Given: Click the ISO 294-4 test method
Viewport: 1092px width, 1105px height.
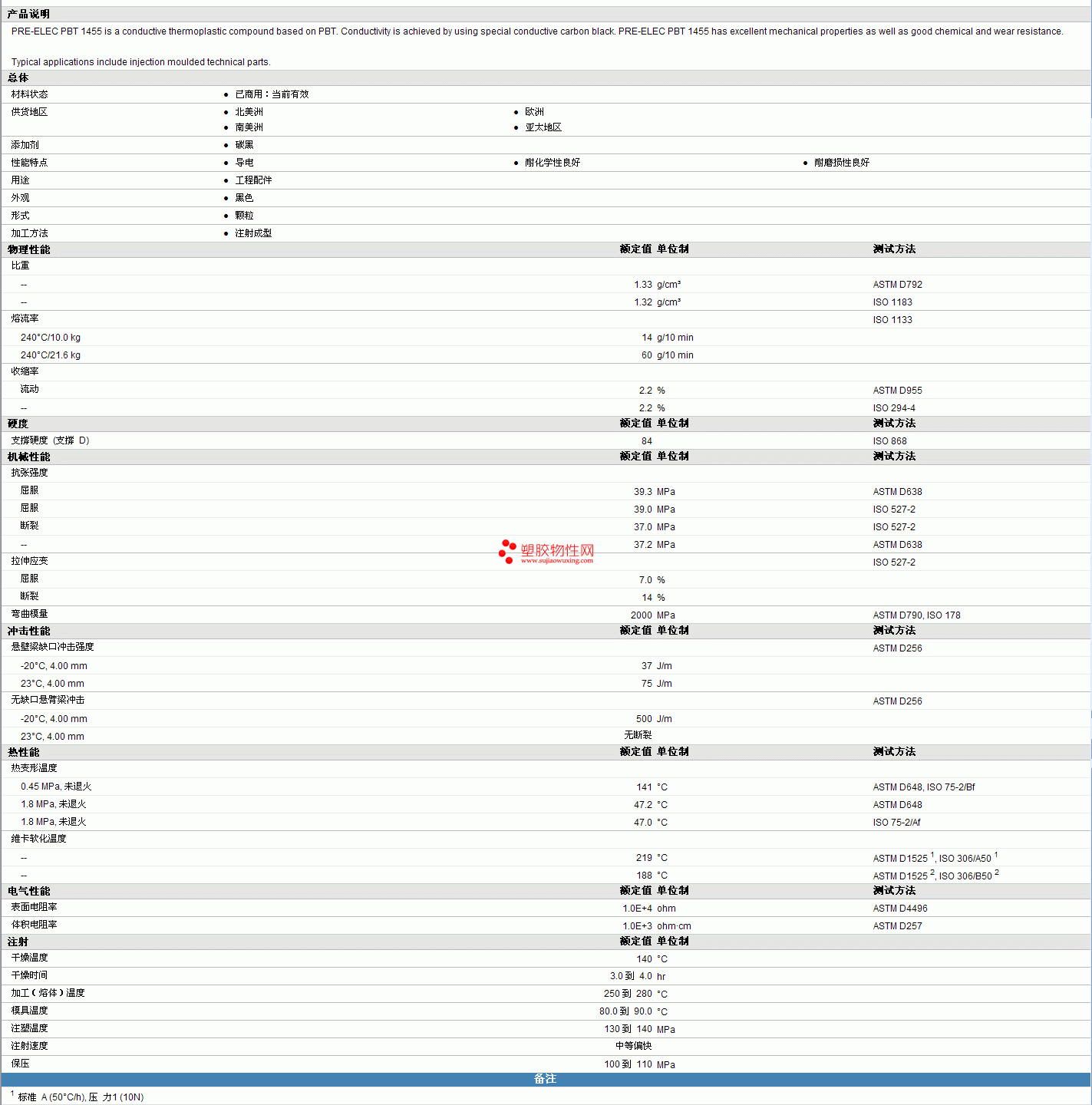Looking at the screenshot, I should [x=894, y=408].
